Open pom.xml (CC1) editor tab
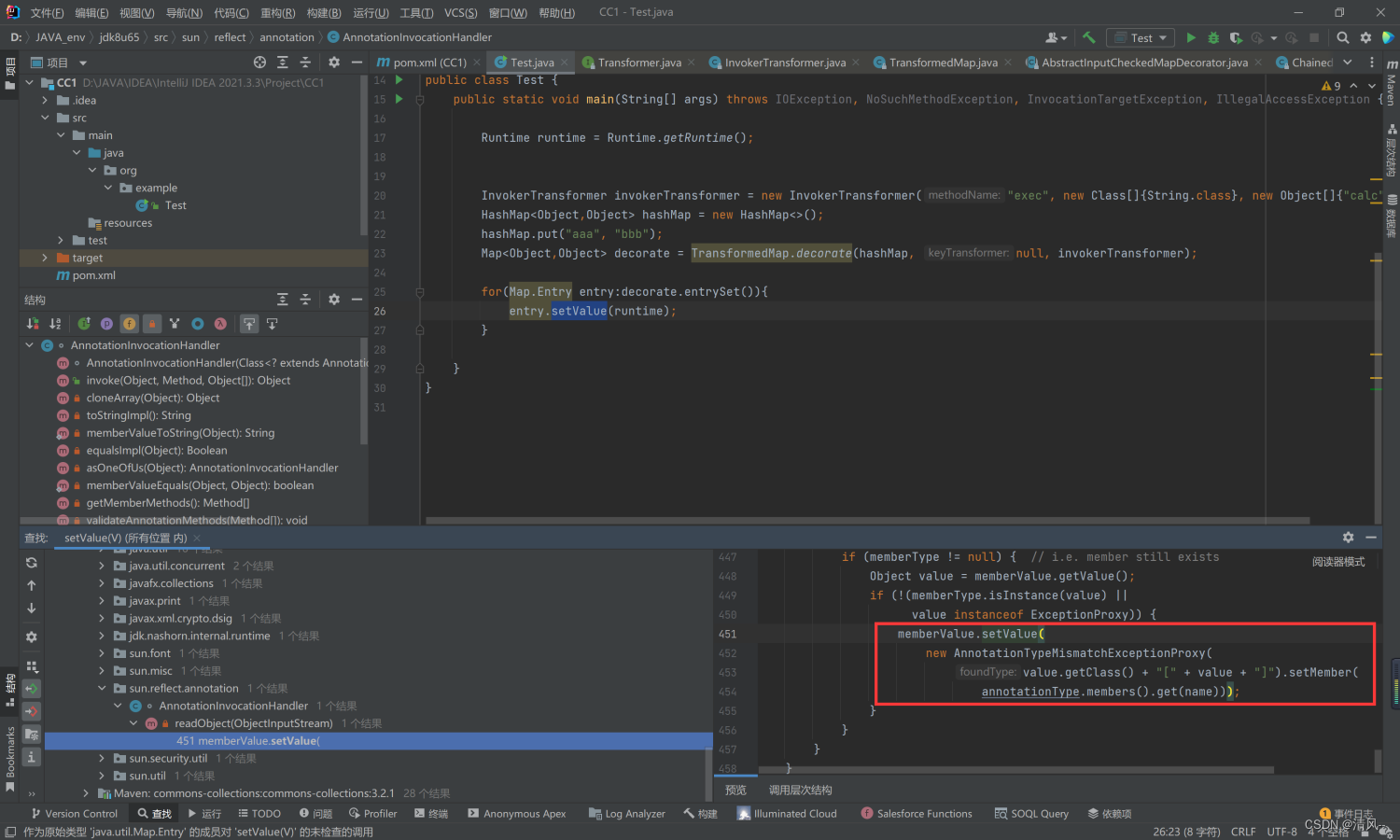 (429, 63)
